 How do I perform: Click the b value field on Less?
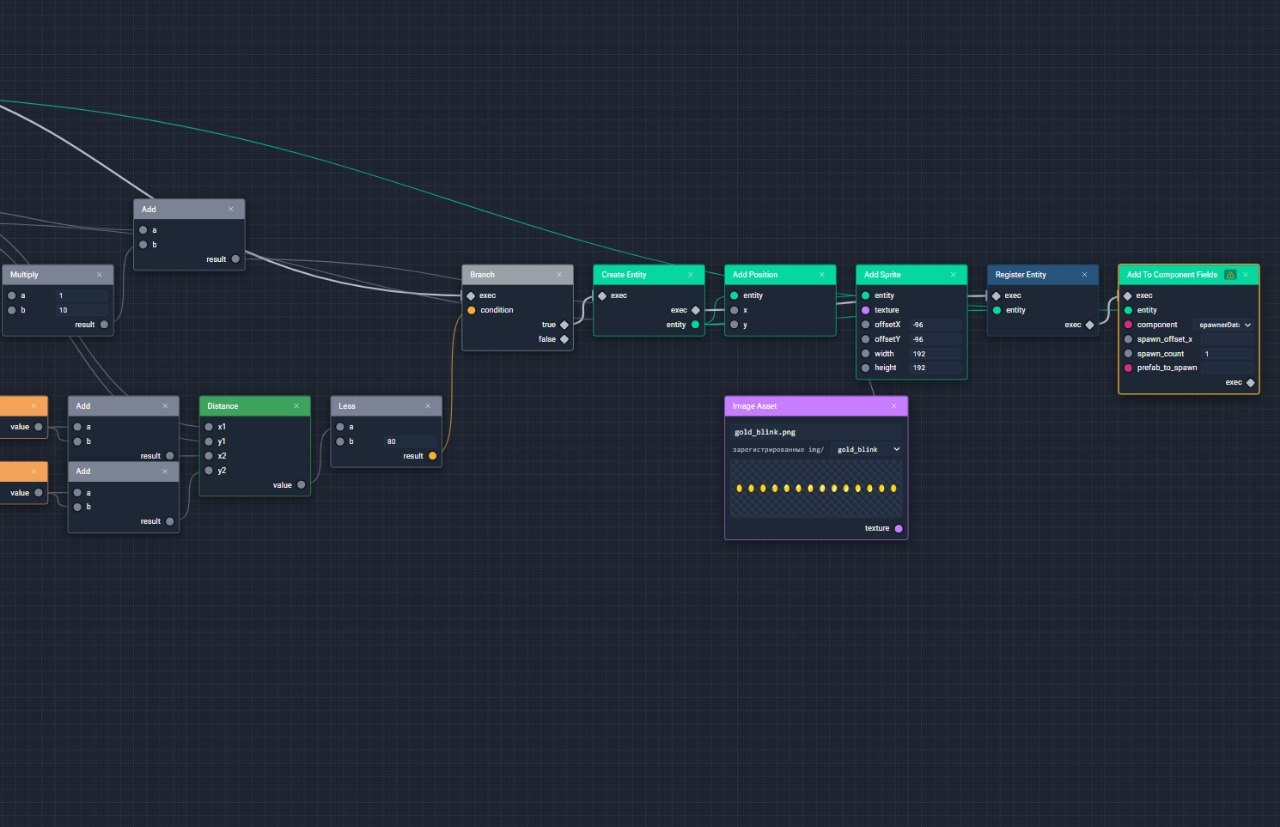pos(410,441)
